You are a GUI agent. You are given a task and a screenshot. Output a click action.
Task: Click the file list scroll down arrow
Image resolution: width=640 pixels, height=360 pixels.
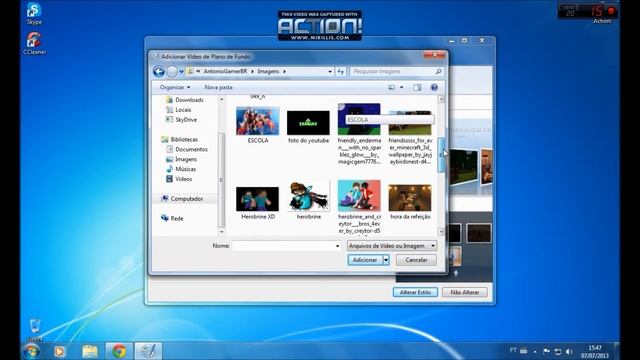tap(441, 232)
